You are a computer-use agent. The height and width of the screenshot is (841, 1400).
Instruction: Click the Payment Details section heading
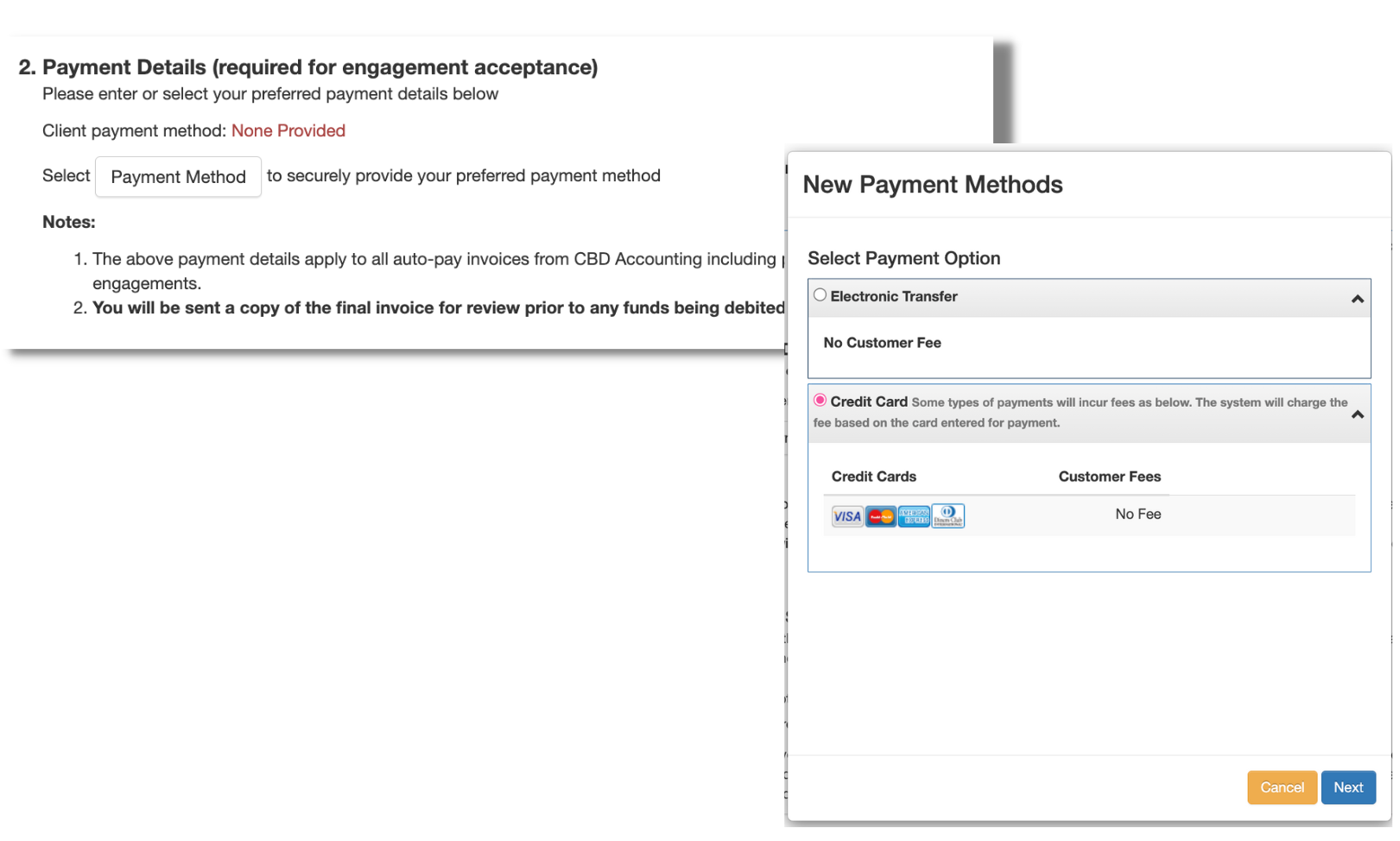(x=308, y=67)
